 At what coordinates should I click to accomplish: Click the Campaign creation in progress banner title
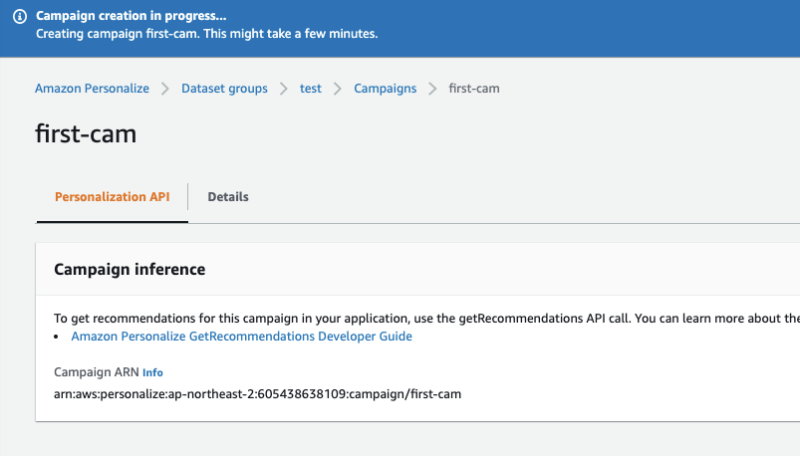coord(131,17)
